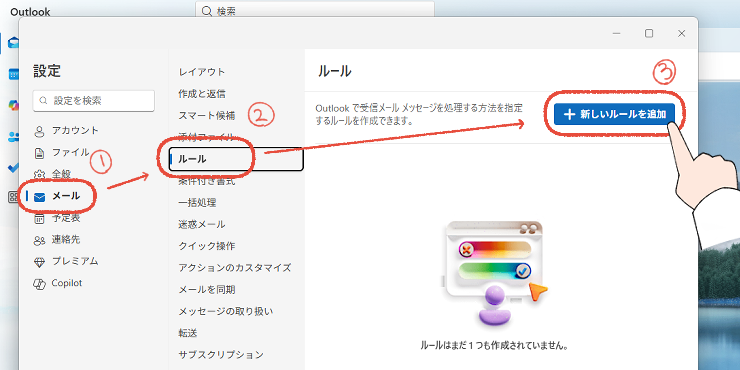Open the ファイル settings category
Screen dimensions: 740x370
tap(61, 152)
